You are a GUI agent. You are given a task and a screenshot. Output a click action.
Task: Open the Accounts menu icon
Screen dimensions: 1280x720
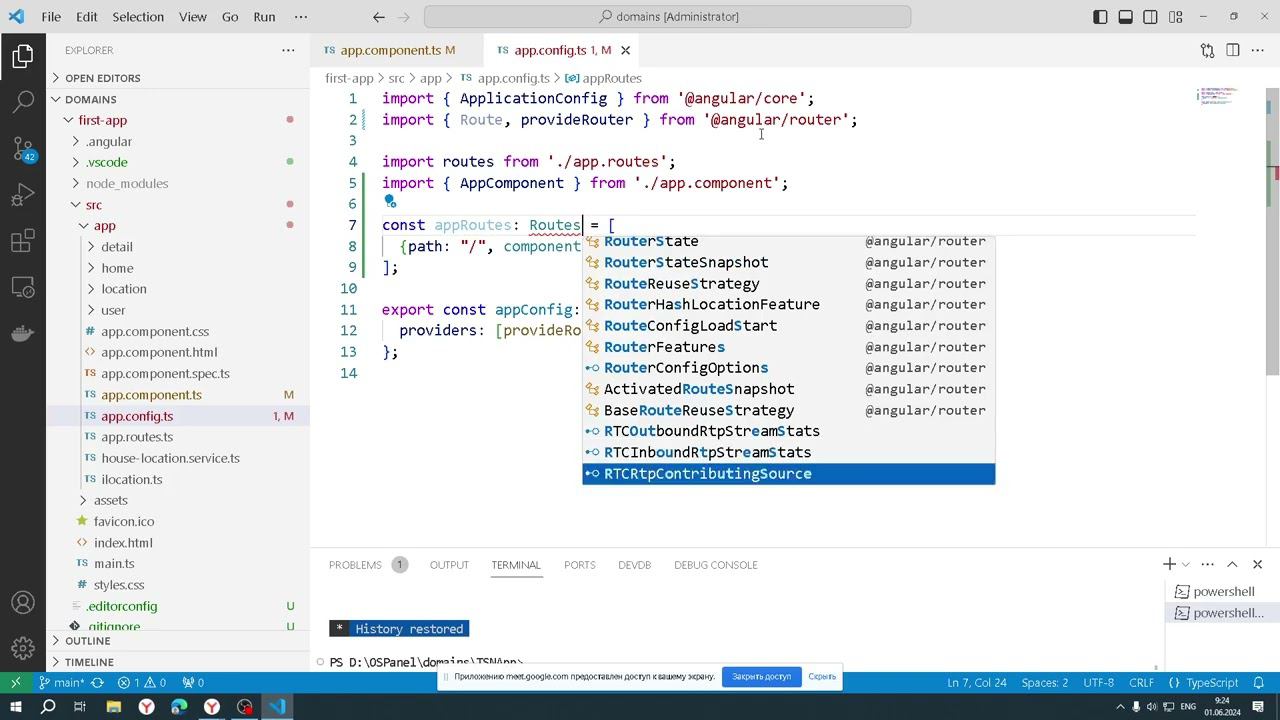(x=23, y=603)
